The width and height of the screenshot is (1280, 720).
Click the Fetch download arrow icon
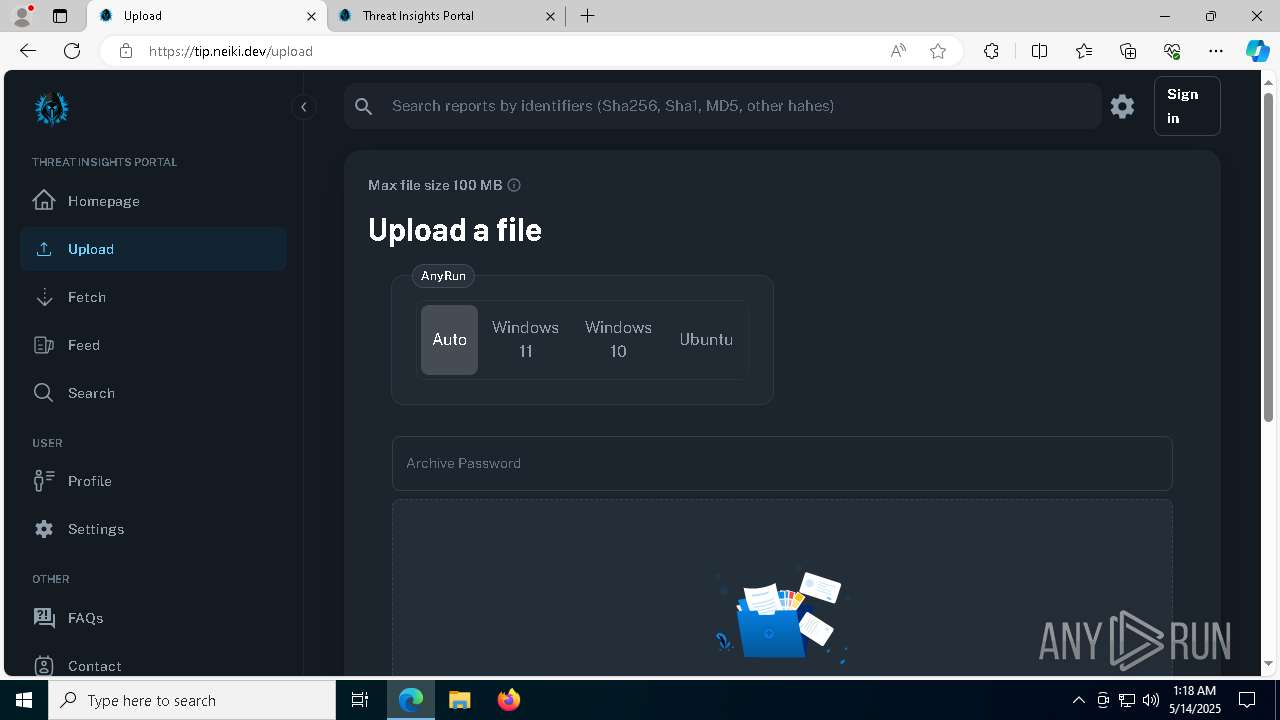(44, 297)
